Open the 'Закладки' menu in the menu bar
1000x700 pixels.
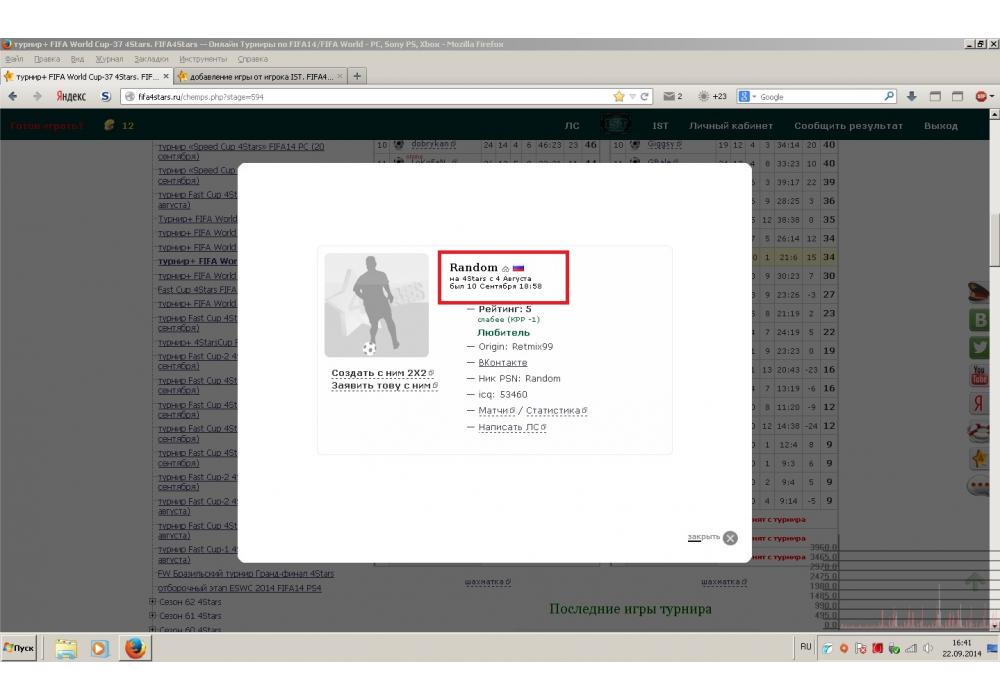[x=151, y=59]
